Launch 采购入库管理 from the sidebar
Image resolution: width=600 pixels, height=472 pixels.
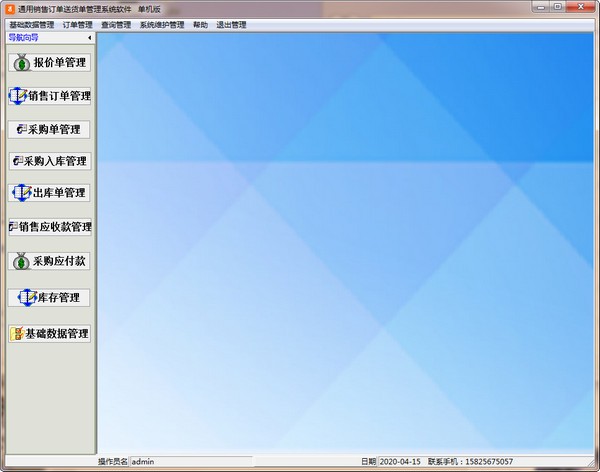click(49, 160)
